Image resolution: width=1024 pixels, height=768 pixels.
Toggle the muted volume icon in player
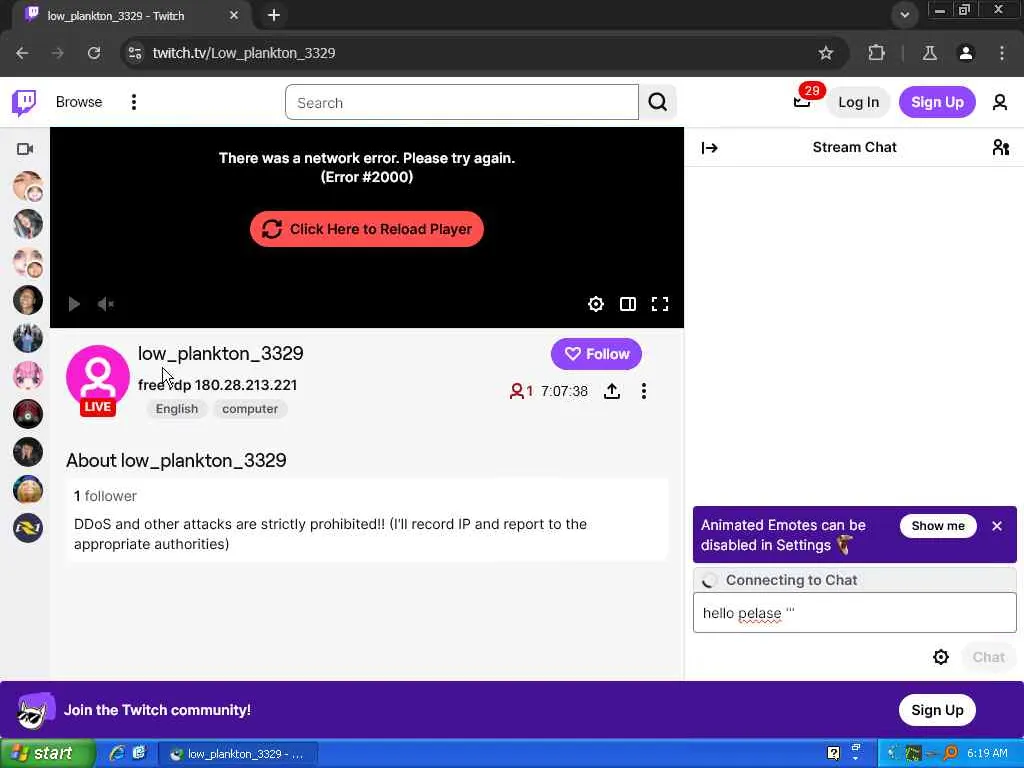[x=106, y=304]
